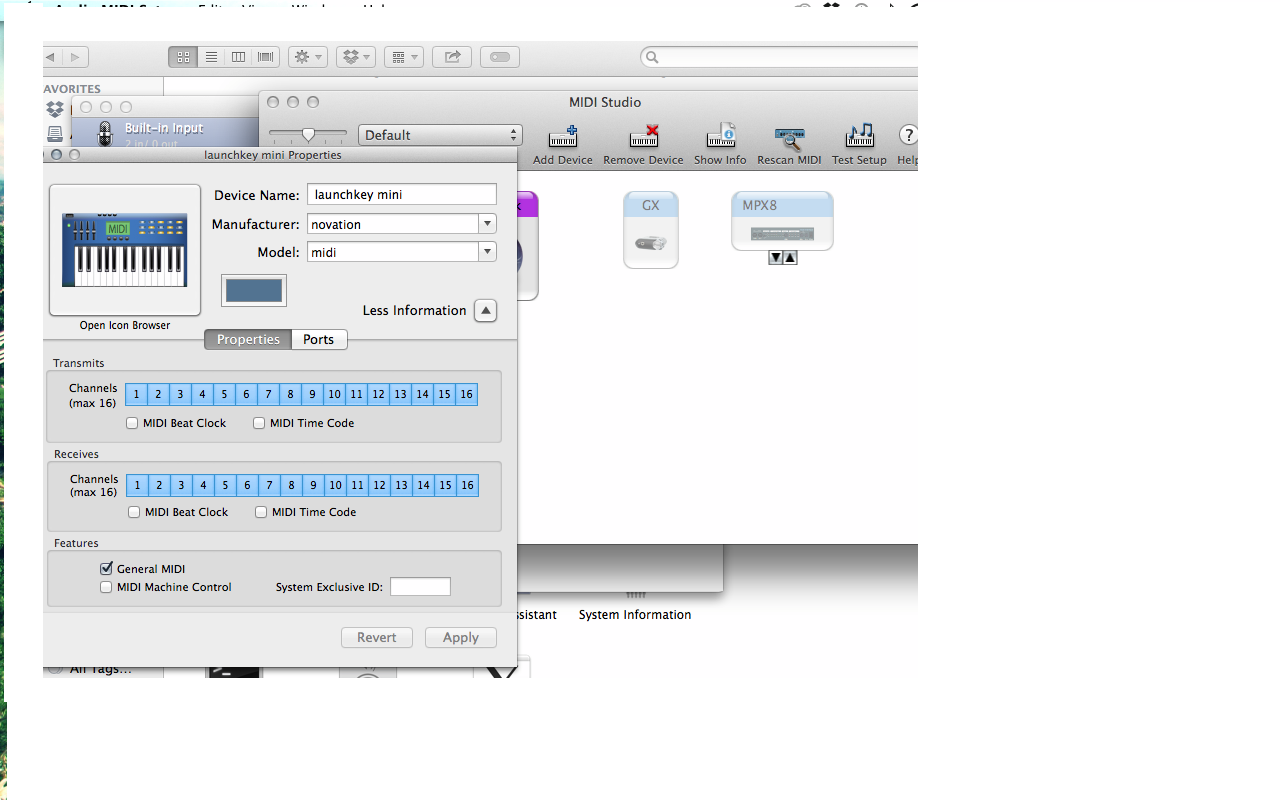Image resolution: width=1280 pixels, height=800 pixels.
Task: Toggle Transmits channel 7
Action: 268,394
